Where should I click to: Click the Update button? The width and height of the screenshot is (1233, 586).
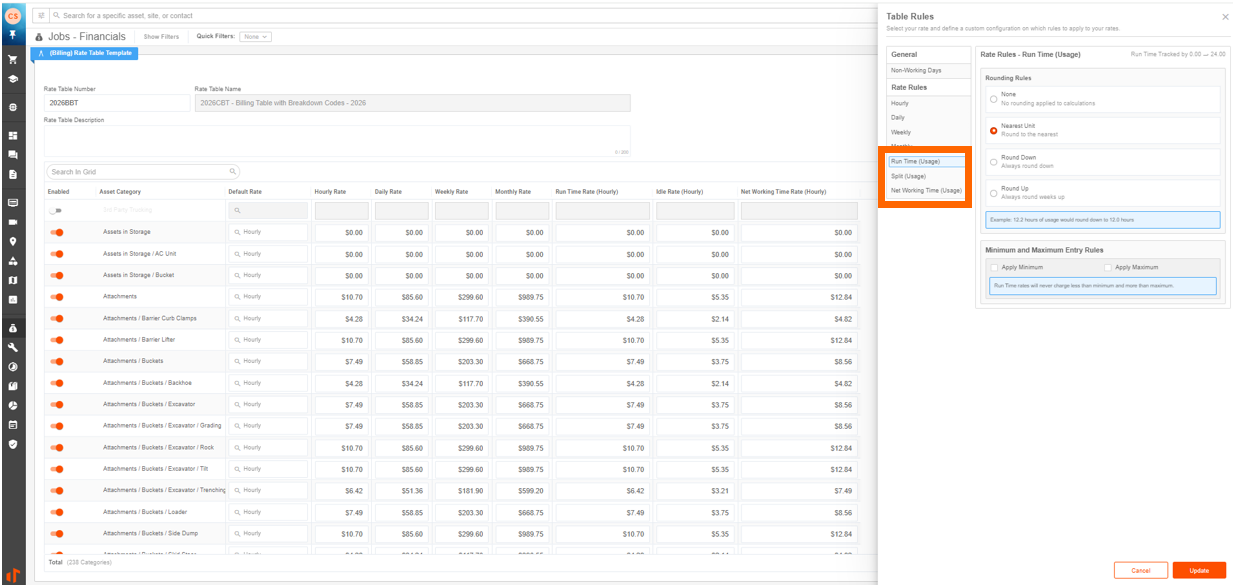tap(1199, 571)
